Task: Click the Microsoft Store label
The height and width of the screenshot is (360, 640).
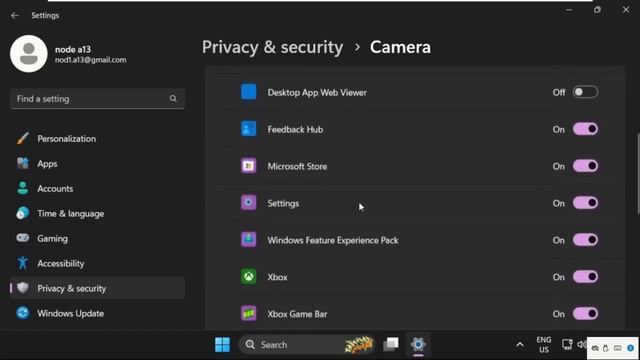Action: coord(297,167)
